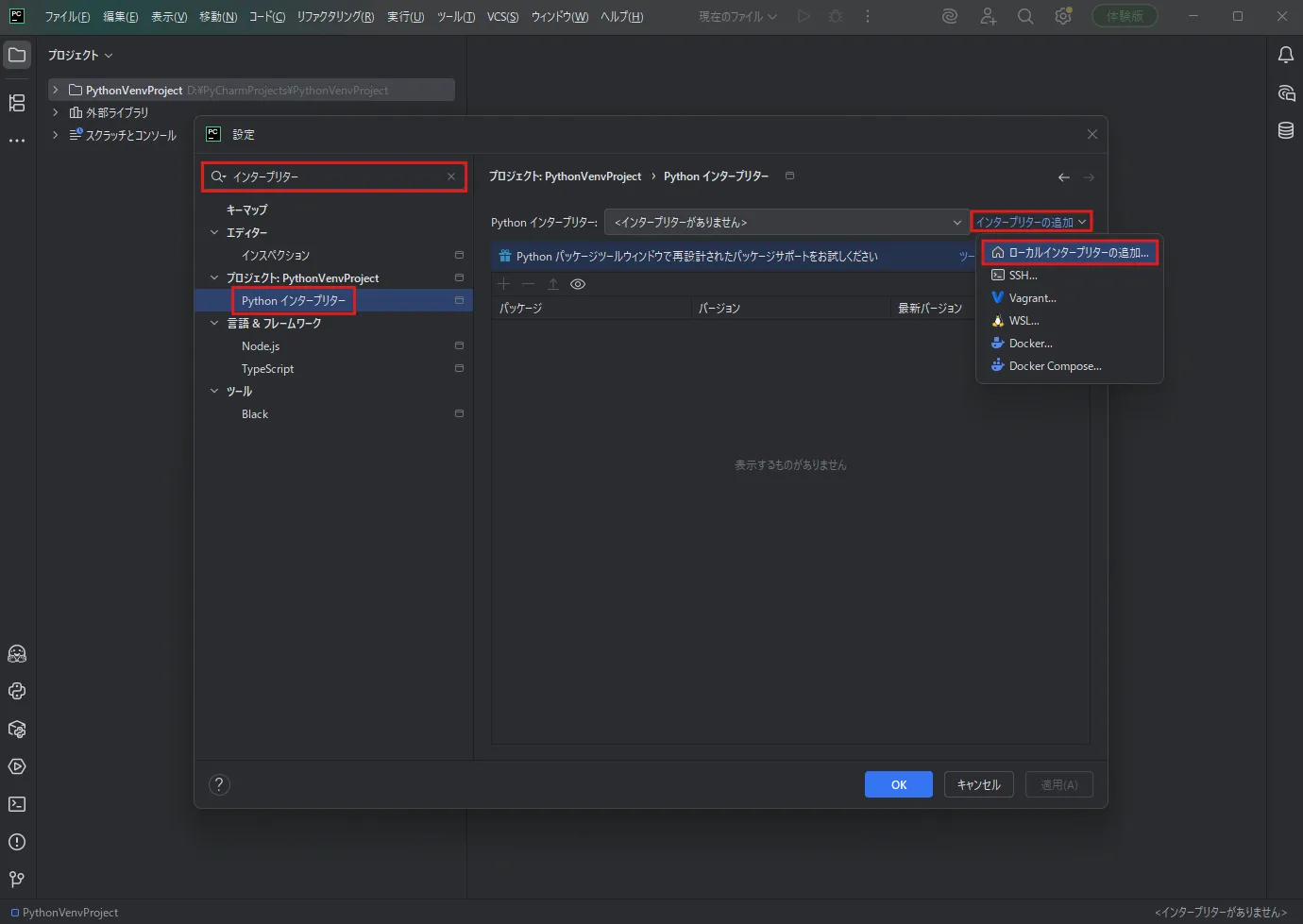Click the interpreter status in status bar
Image resolution: width=1303 pixels, height=924 pixels.
[1221, 913]
